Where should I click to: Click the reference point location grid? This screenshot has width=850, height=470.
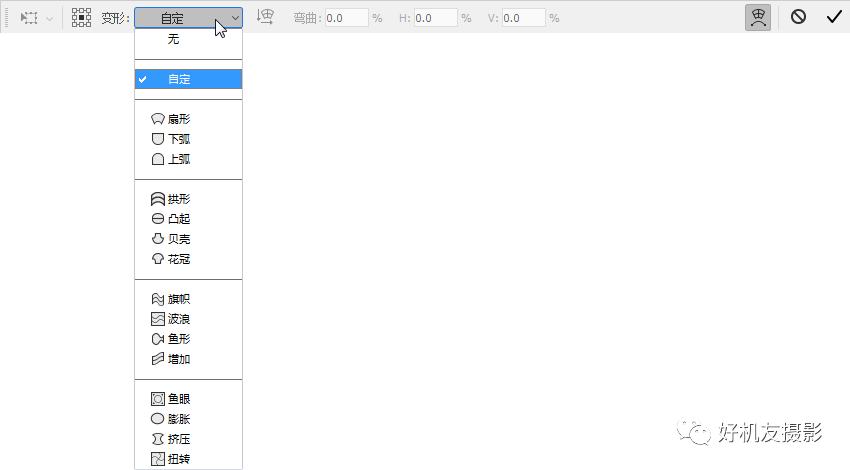click(81, 18)
